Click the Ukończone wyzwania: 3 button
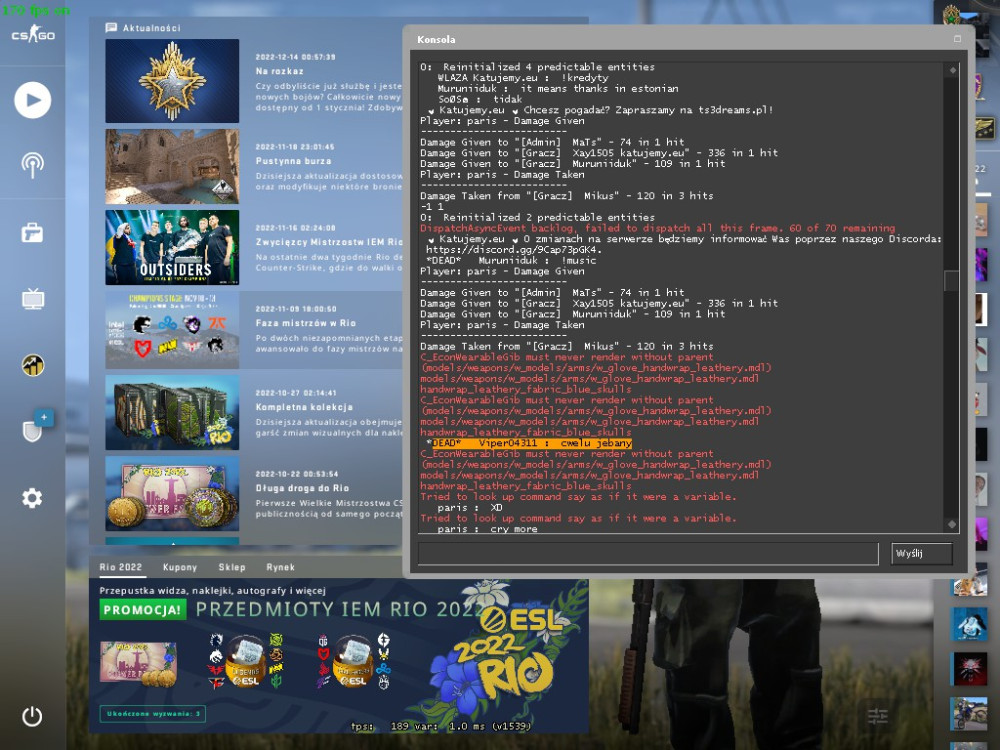The height and width of the screenshot is (750, 1000). (x=153, y=714)
